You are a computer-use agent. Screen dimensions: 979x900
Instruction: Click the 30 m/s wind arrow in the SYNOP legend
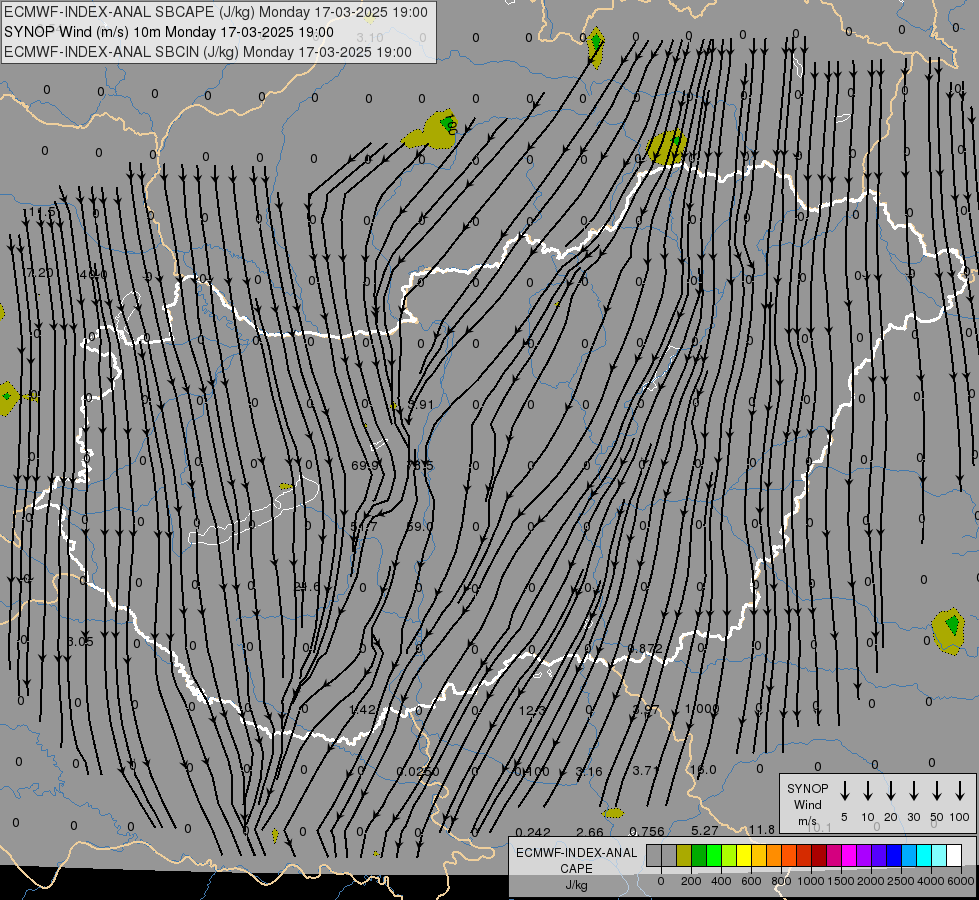coord(913,791)
